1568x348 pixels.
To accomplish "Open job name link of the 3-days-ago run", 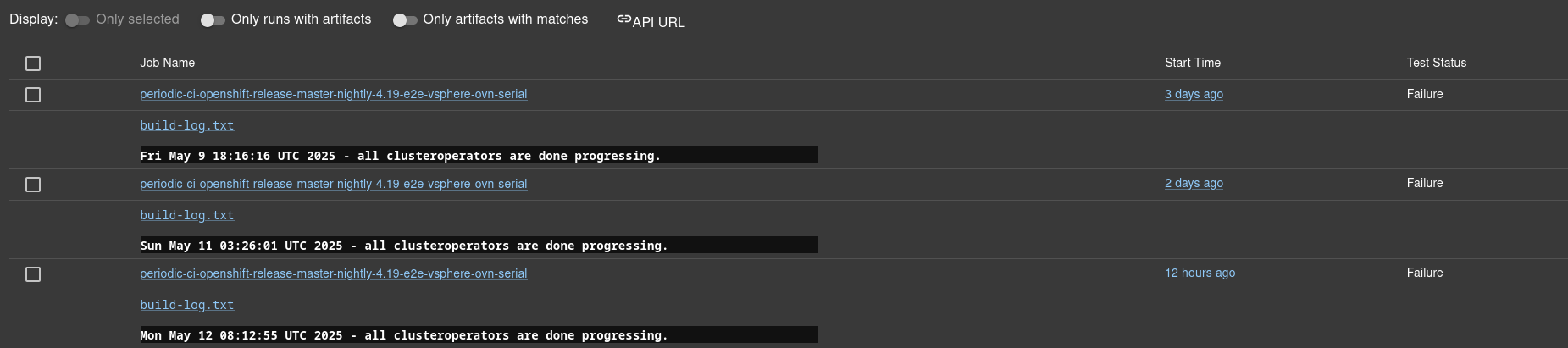I will coord(333,94).
